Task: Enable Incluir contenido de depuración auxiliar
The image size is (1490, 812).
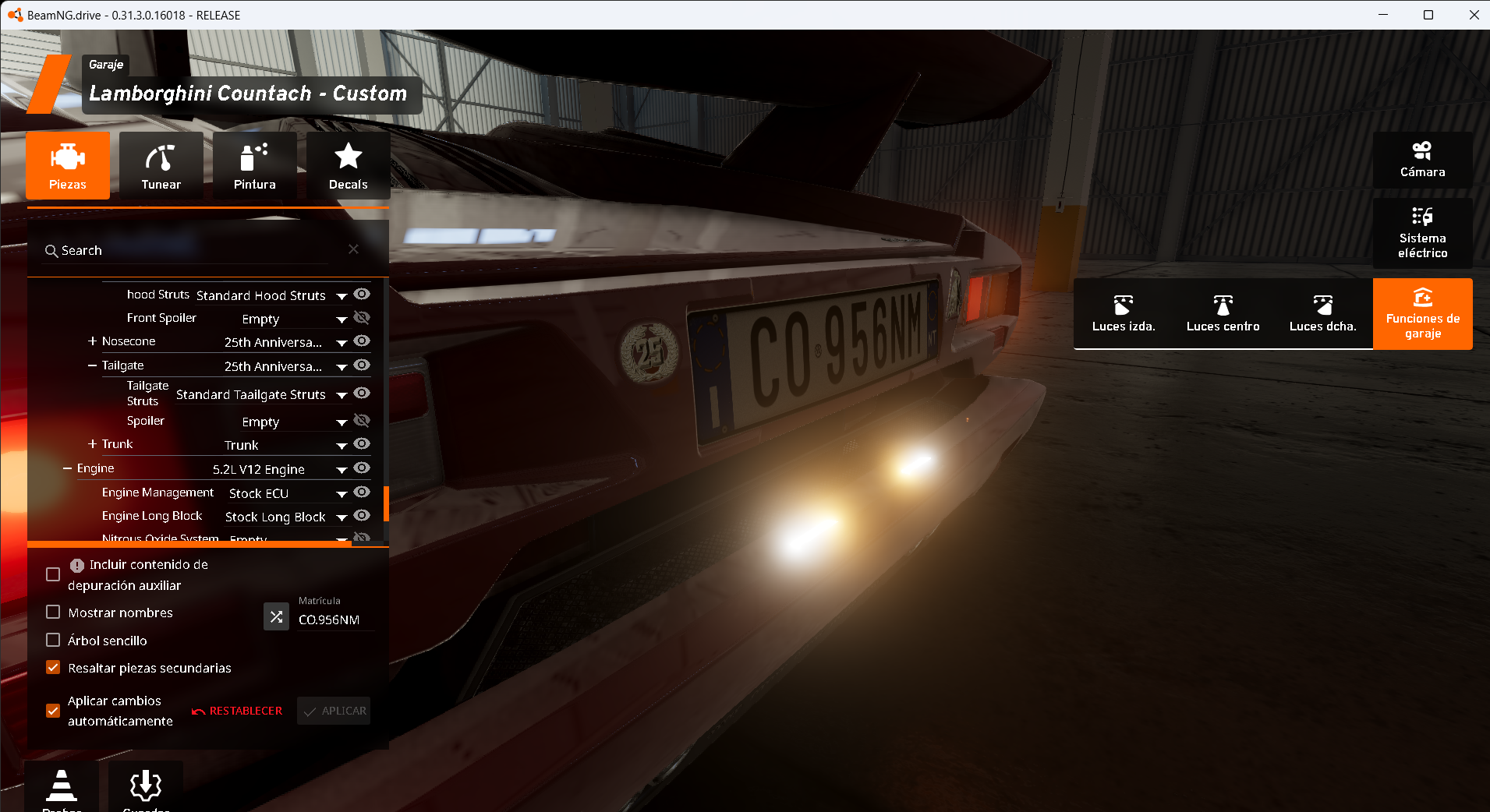Action: click(53, 574)
